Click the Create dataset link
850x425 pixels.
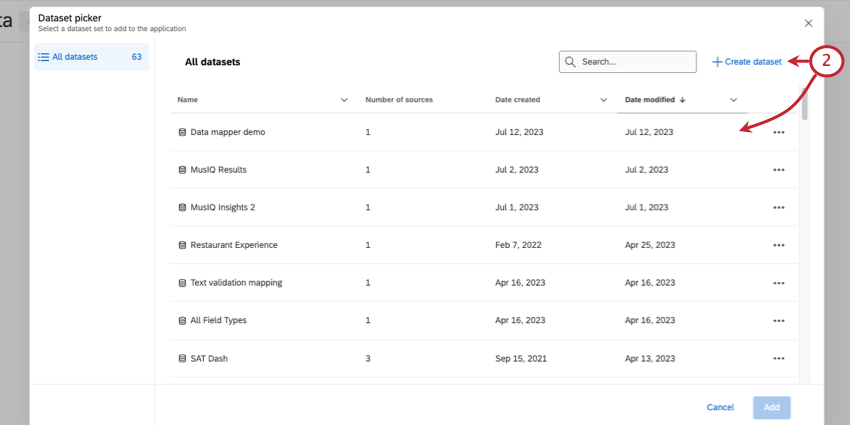[747, 62]
